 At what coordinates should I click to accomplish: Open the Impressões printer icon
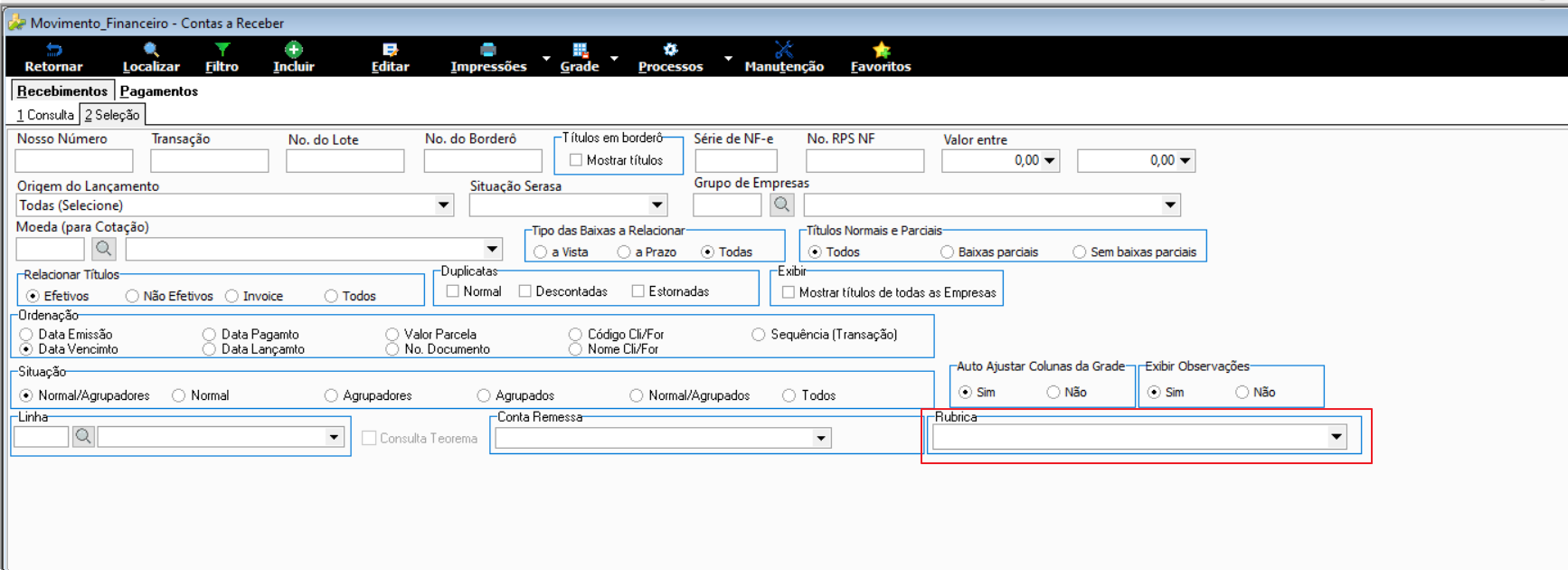point(488,50)
